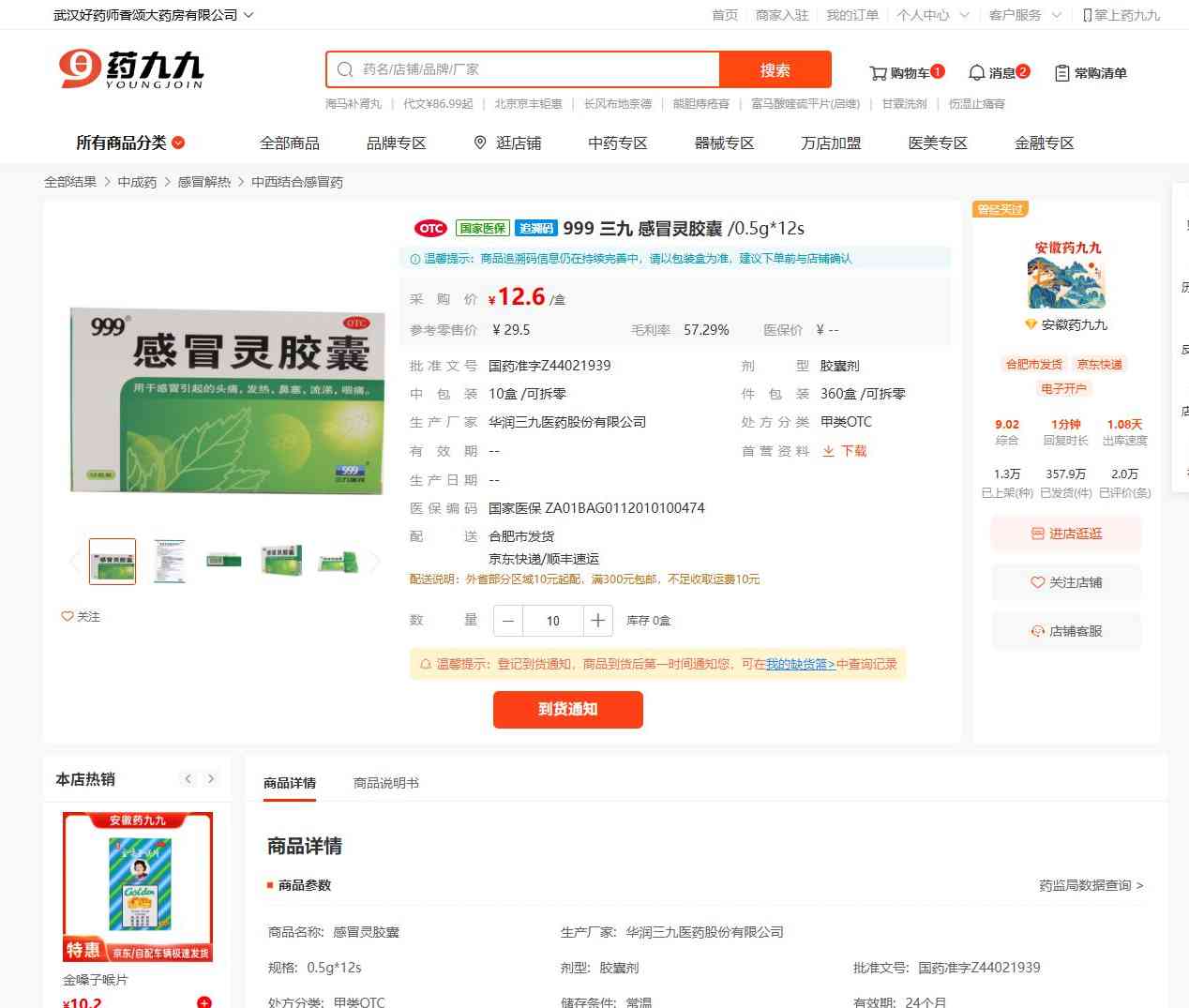1189x1008 pixels.
Task: Add the 金嗓子喉片 item with red plus
Action: pos(203,1002)
